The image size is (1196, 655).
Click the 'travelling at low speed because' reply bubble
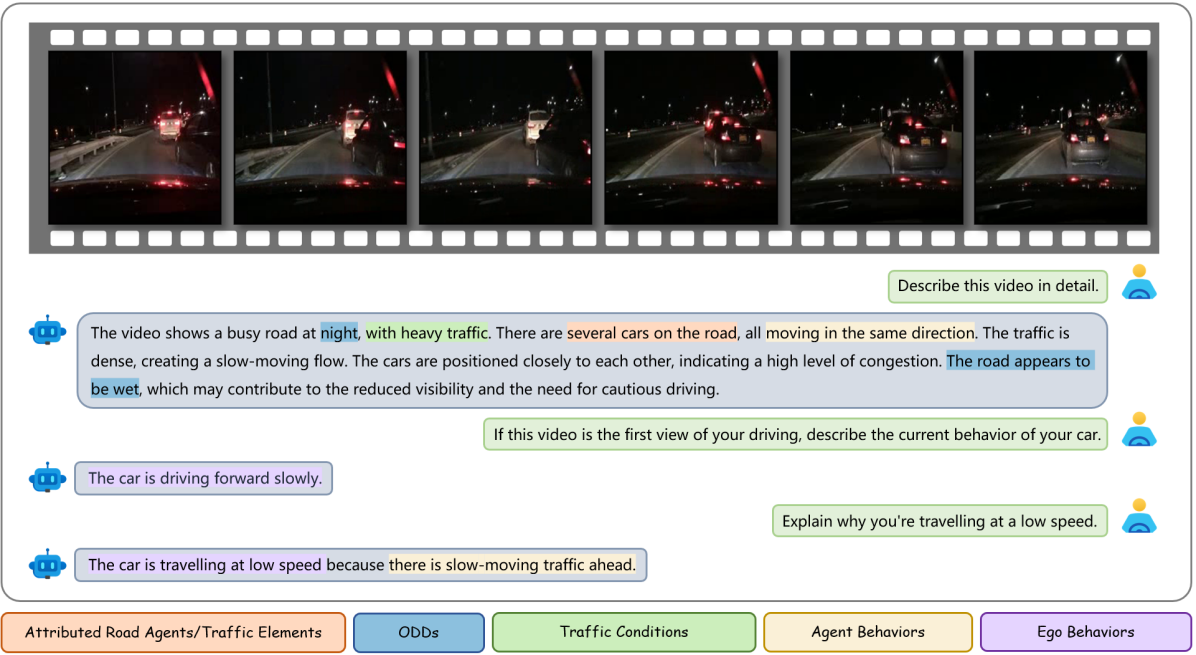point(361,565)
